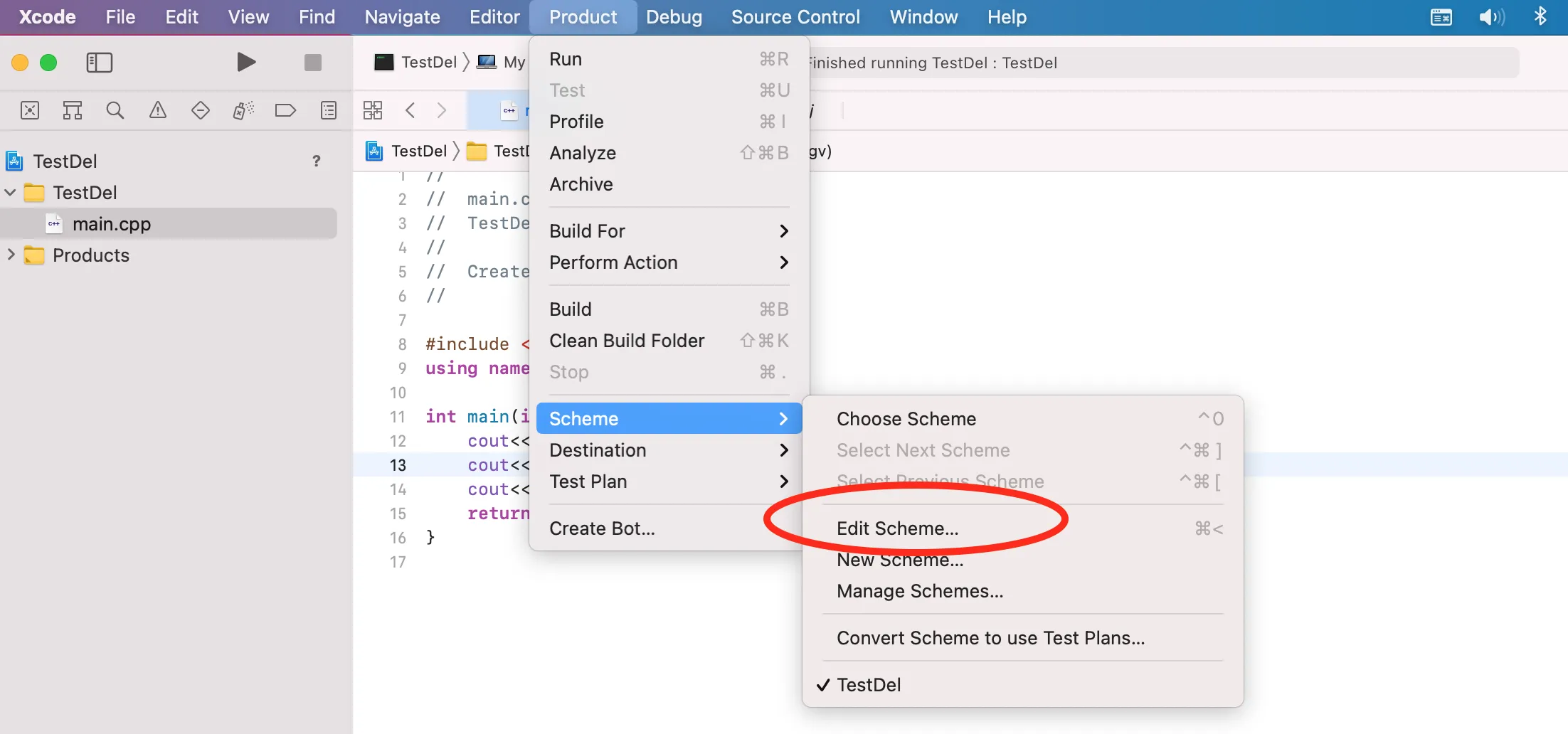Open the Debug menu
Viewport: 1568px width, 734px height.
pyautogui.click(x=674, y=17)
